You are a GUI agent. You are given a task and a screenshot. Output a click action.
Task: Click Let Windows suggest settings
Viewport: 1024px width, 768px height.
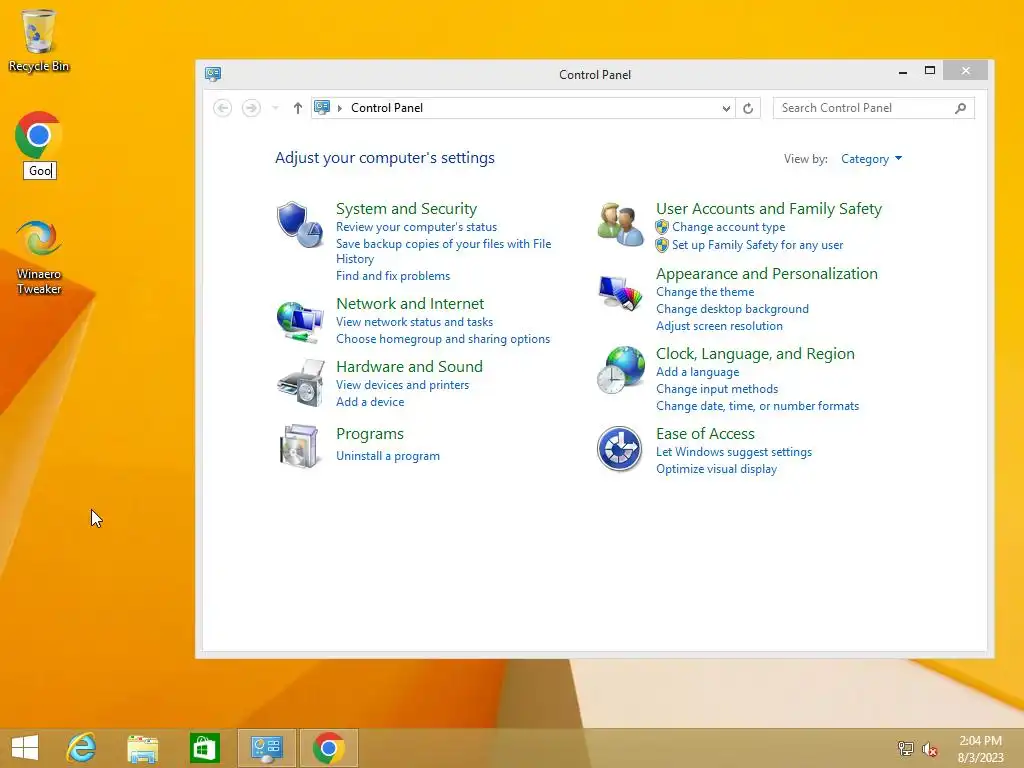[x=733, y=452]
